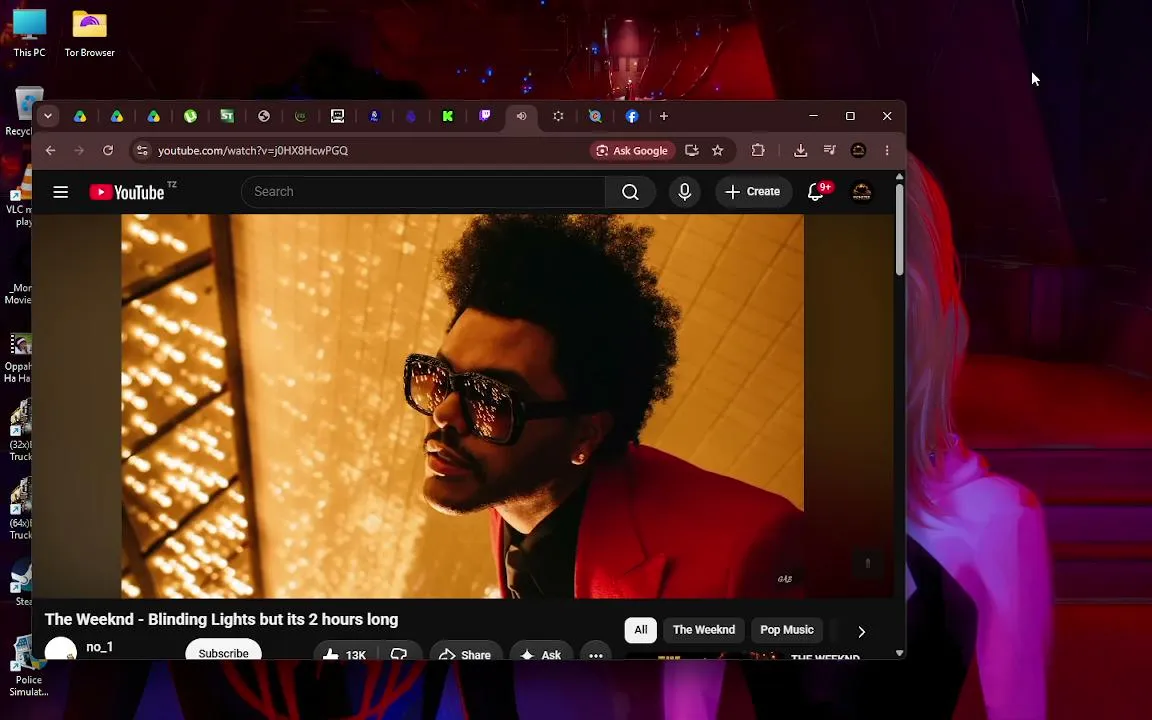This screenshot has height=720, width=1152.
Task: Switch to the uTorrent tab
Action: point(190,116)
